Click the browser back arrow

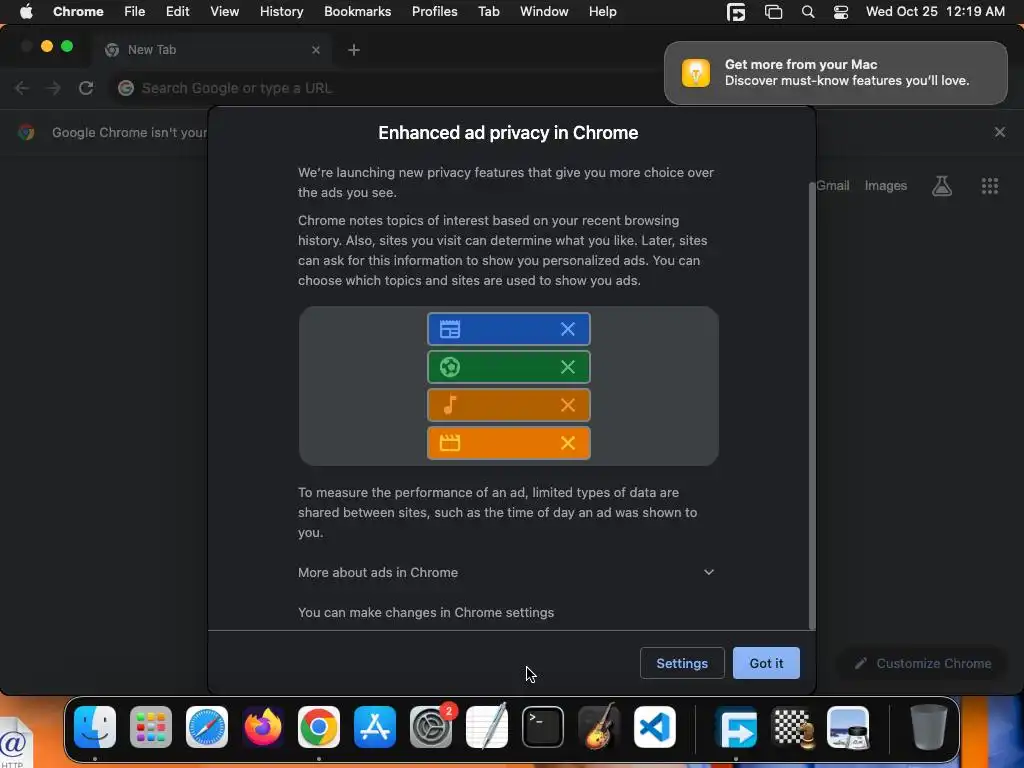coord(22,88)
